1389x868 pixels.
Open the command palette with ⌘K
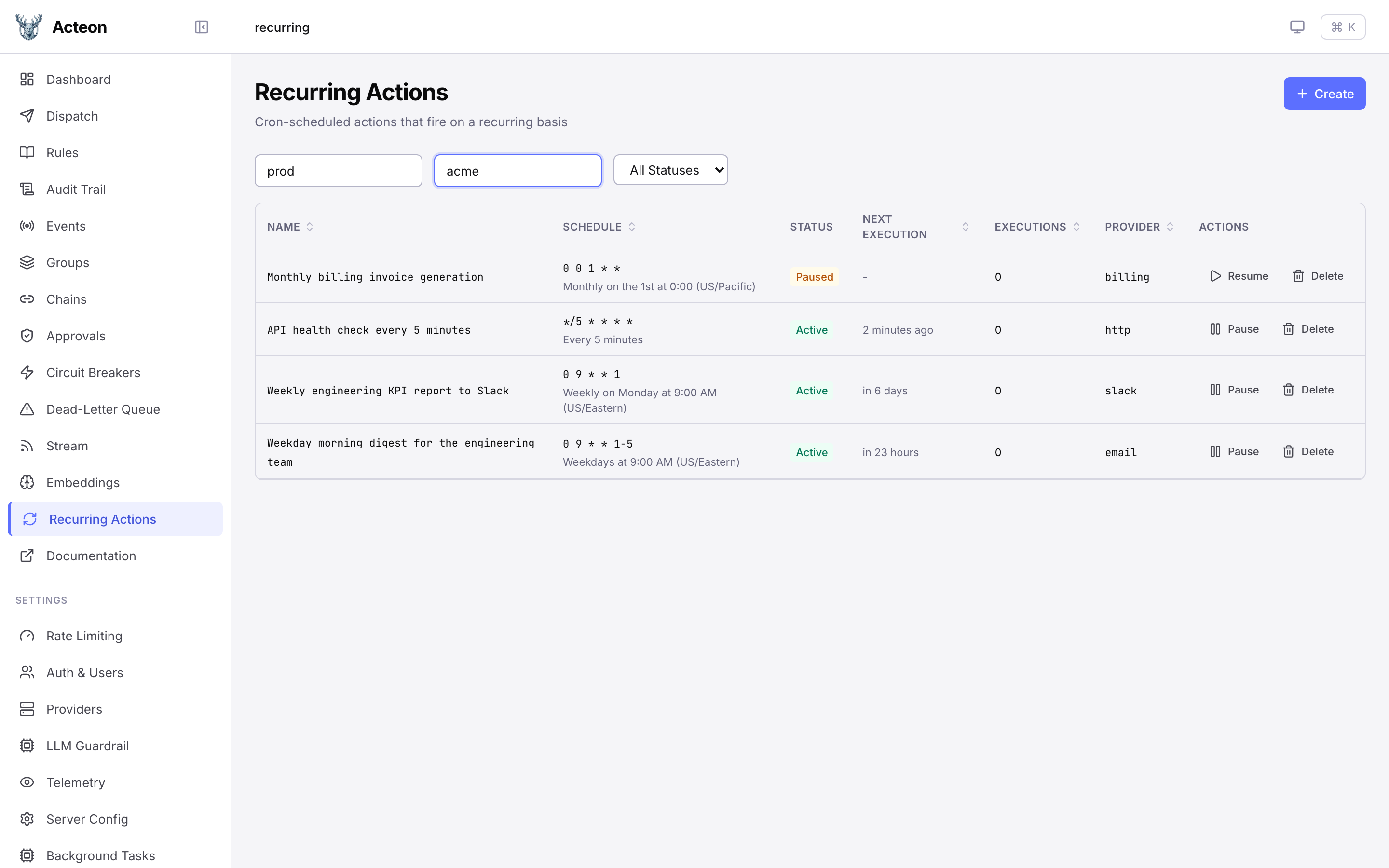pos(1343,27)
